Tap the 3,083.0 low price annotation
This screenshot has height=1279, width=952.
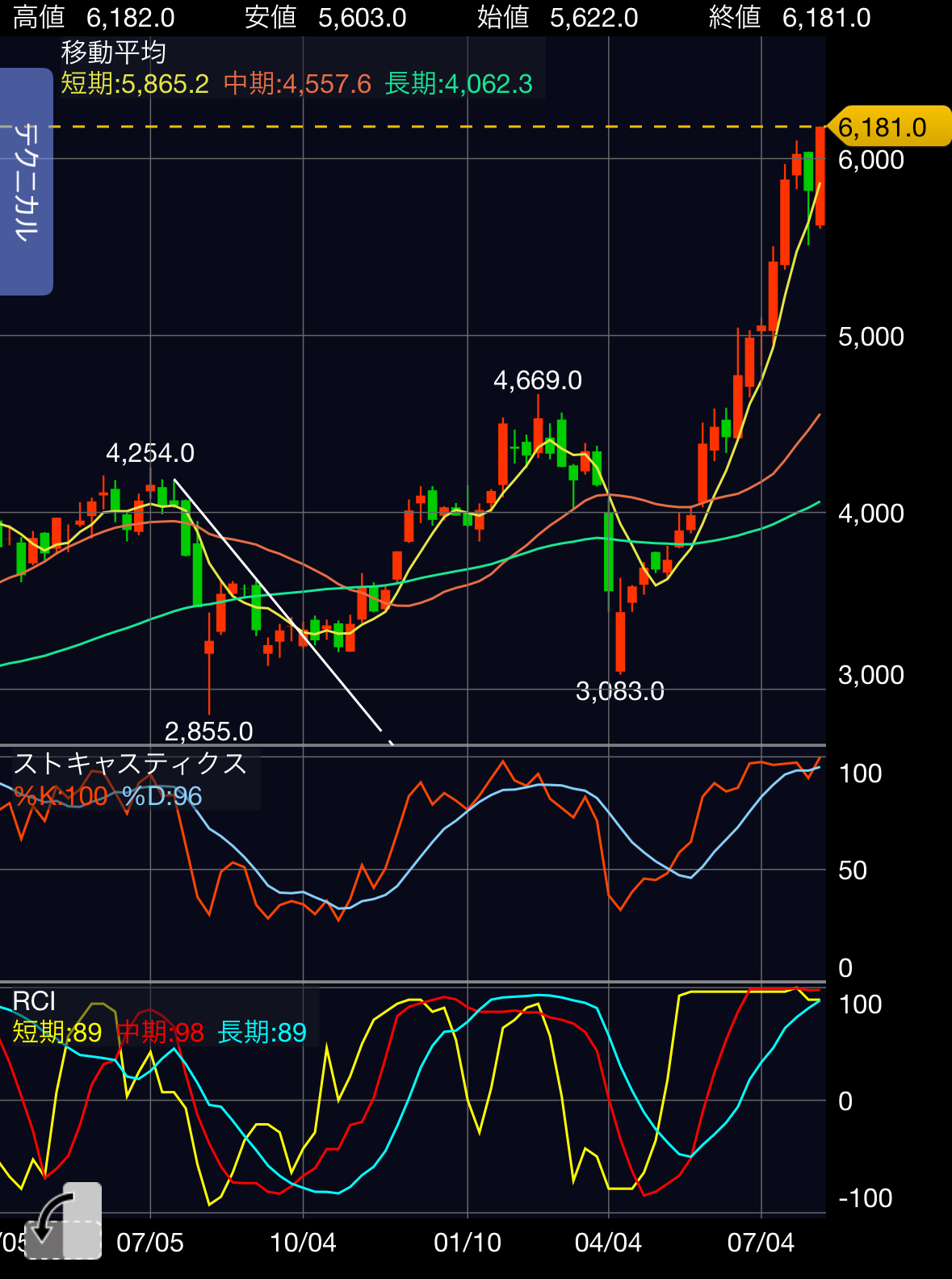point(620,691)
